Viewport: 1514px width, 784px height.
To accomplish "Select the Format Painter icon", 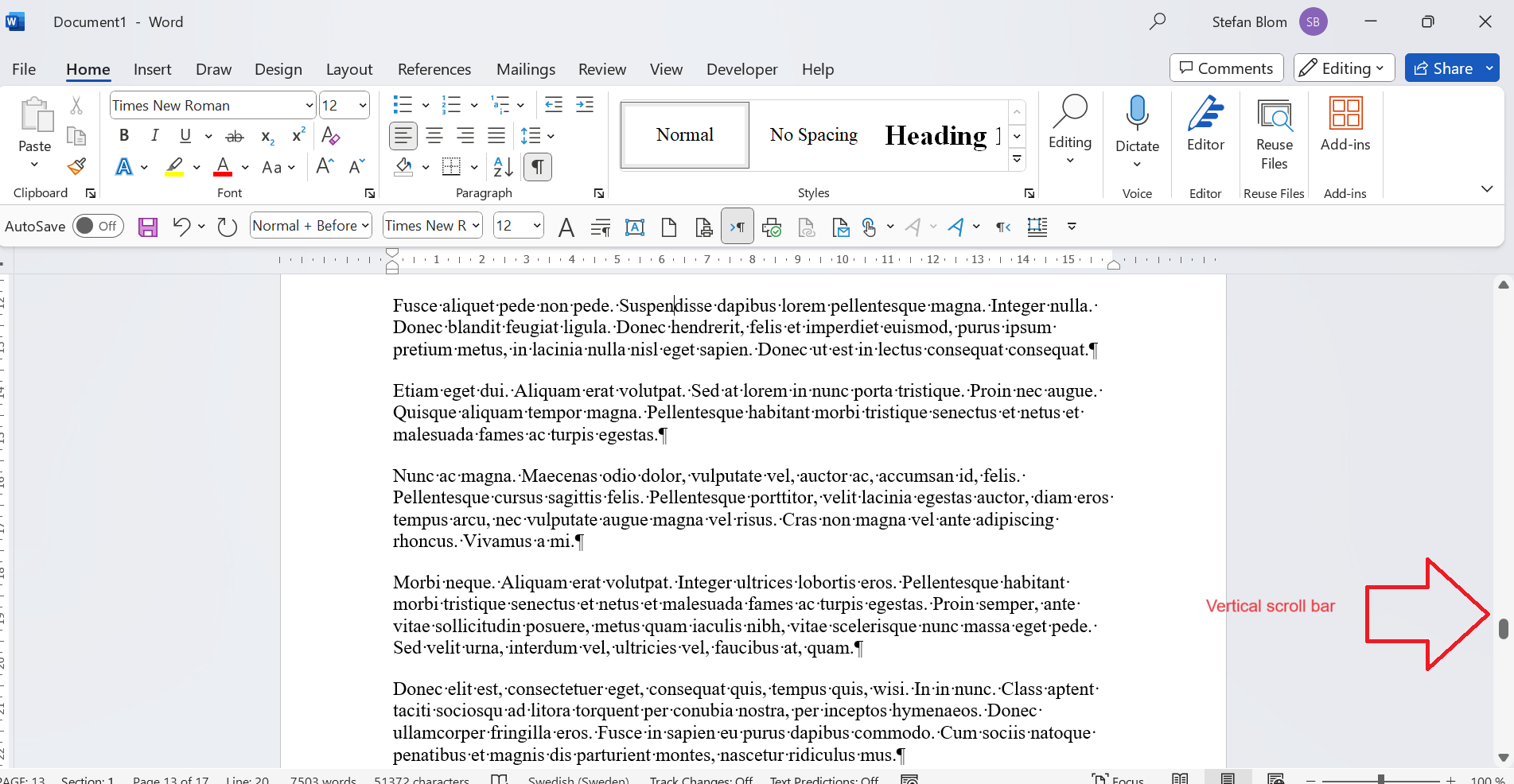I will [x=76, y=166].
